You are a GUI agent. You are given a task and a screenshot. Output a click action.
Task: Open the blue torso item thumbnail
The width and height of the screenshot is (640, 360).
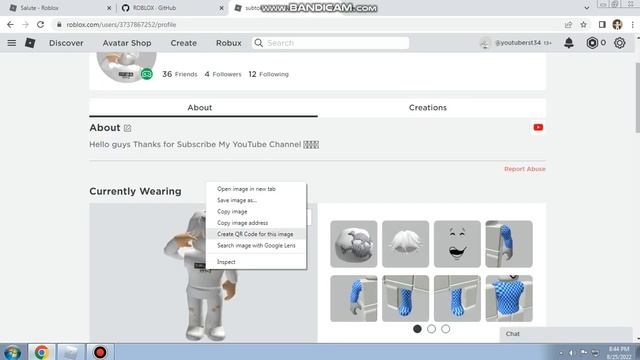pyautogui.click(x=509, y=298)
